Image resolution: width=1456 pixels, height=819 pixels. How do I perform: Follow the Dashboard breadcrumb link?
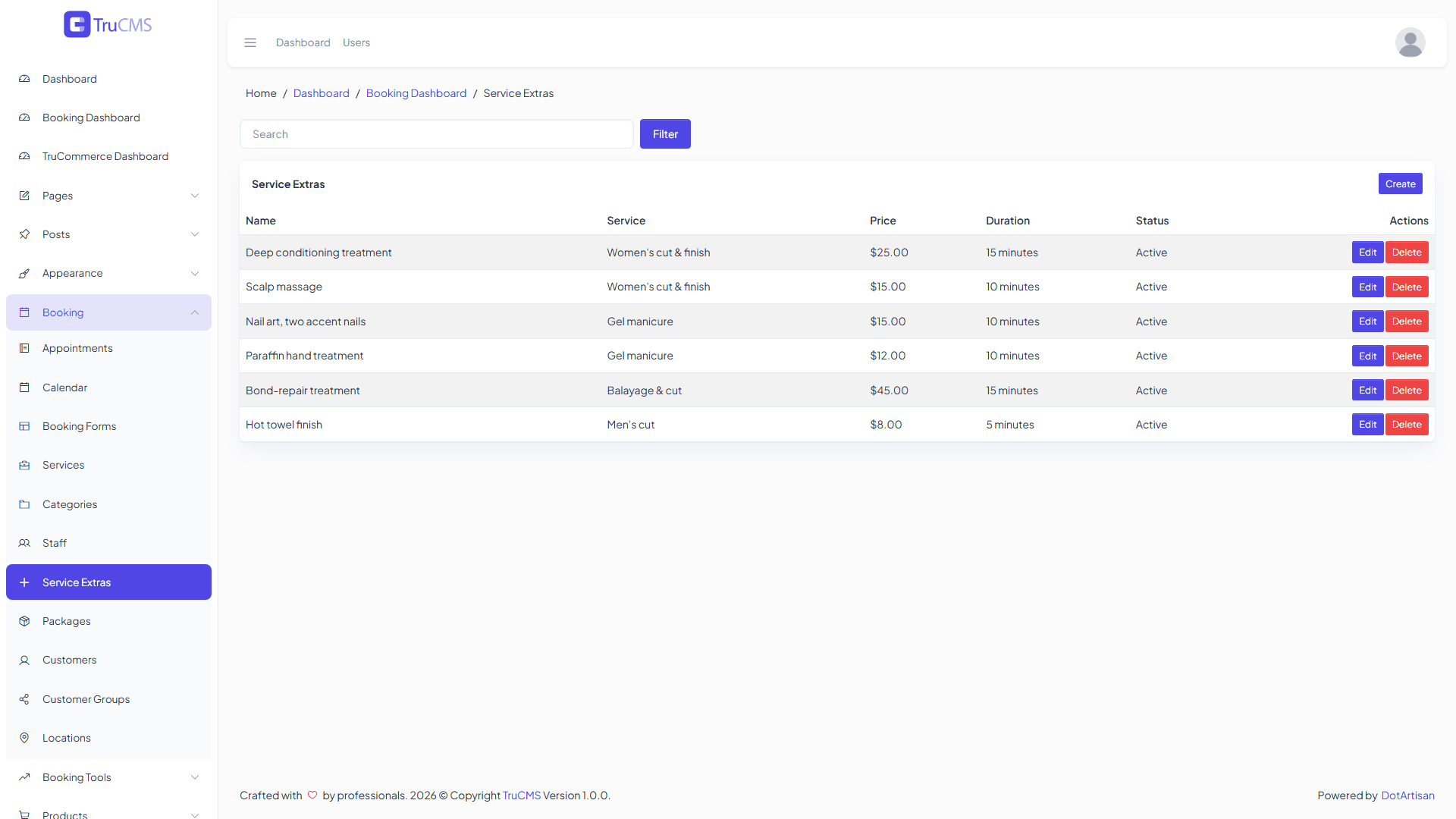(322, 93)
